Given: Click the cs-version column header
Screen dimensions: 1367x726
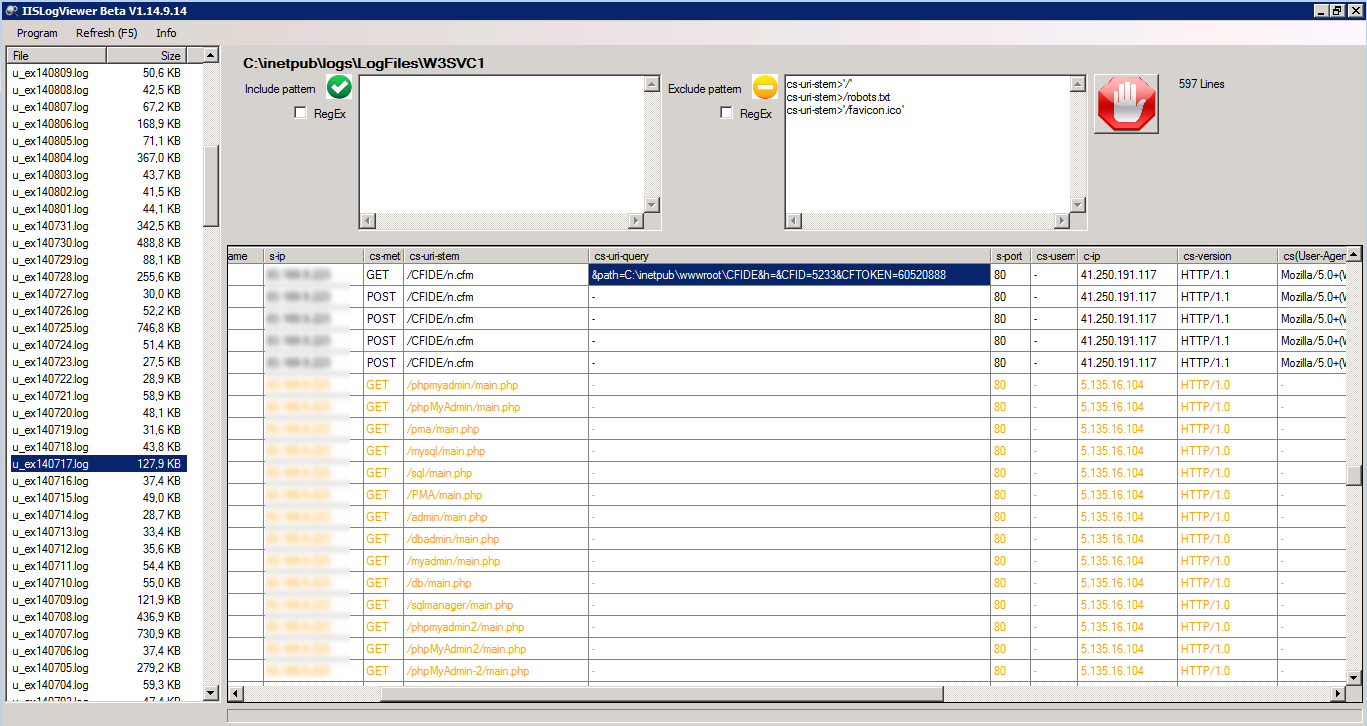Looking at the screenshot, I should click(1228, 256).
